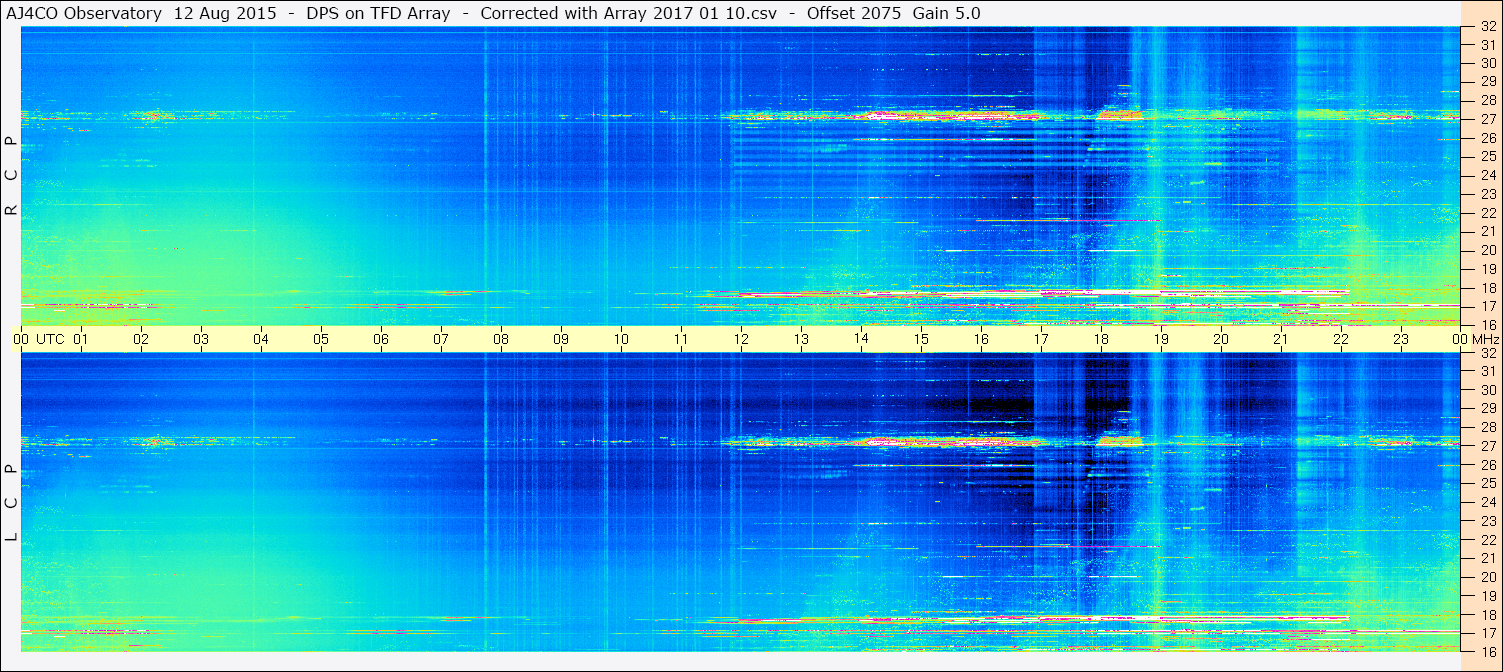
Task: Click the '00 UTC' start time marker
Action: click(39, 339)
